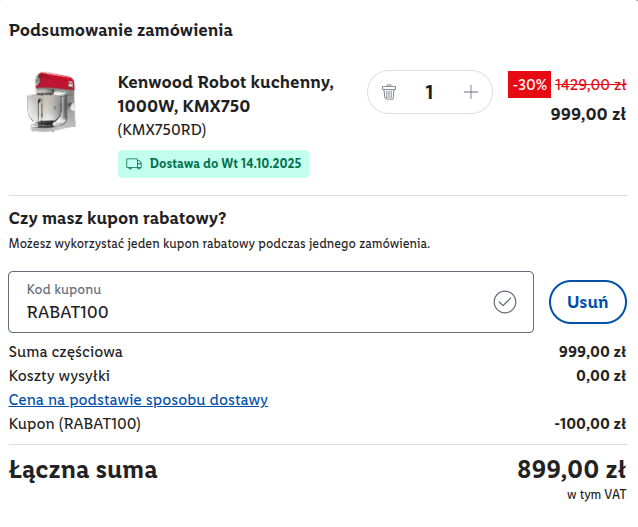Click the checkmark icon in the coupon field
Viewport: 638px width, 527px height.
505,302
